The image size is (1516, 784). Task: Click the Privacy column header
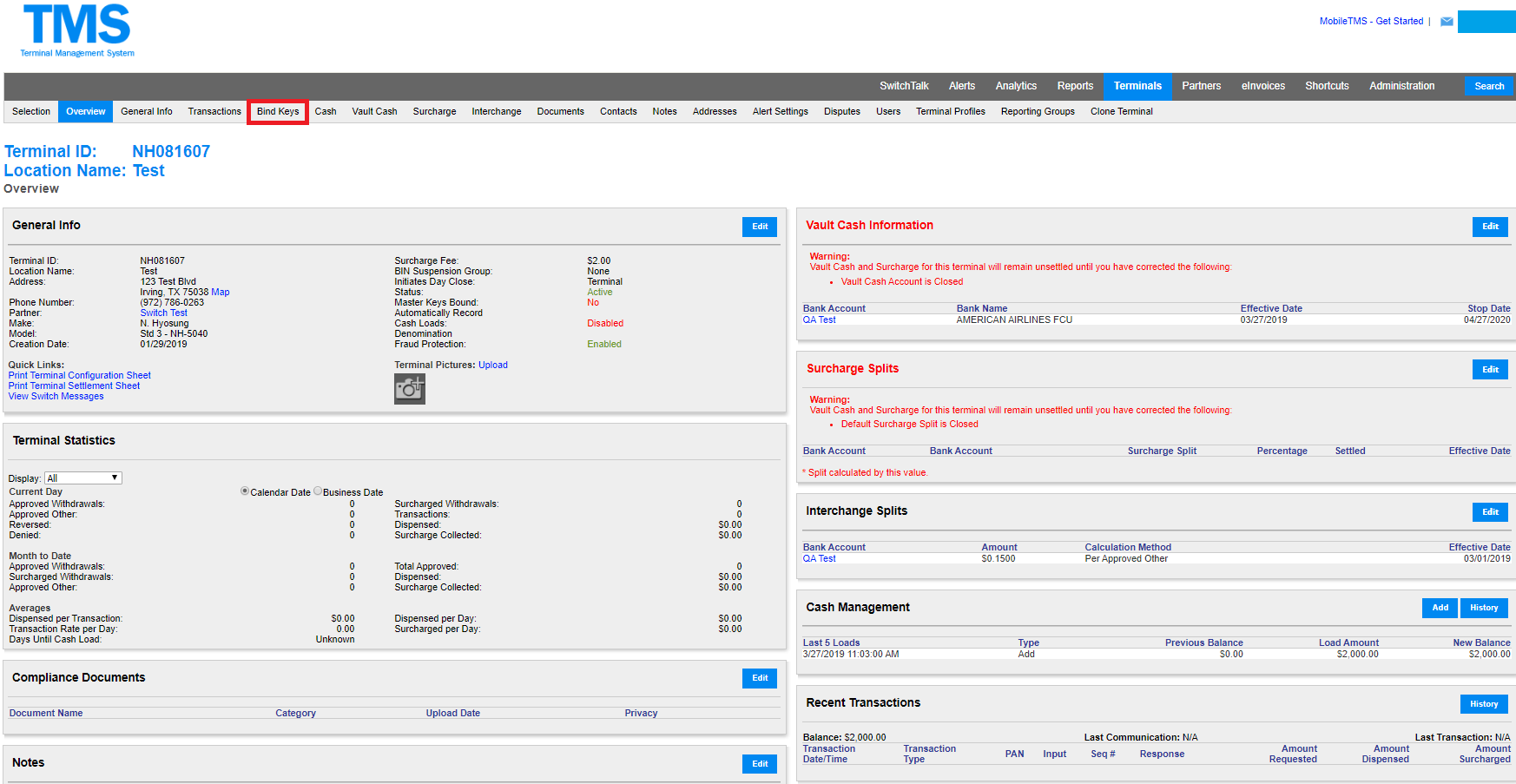(641, 713)
